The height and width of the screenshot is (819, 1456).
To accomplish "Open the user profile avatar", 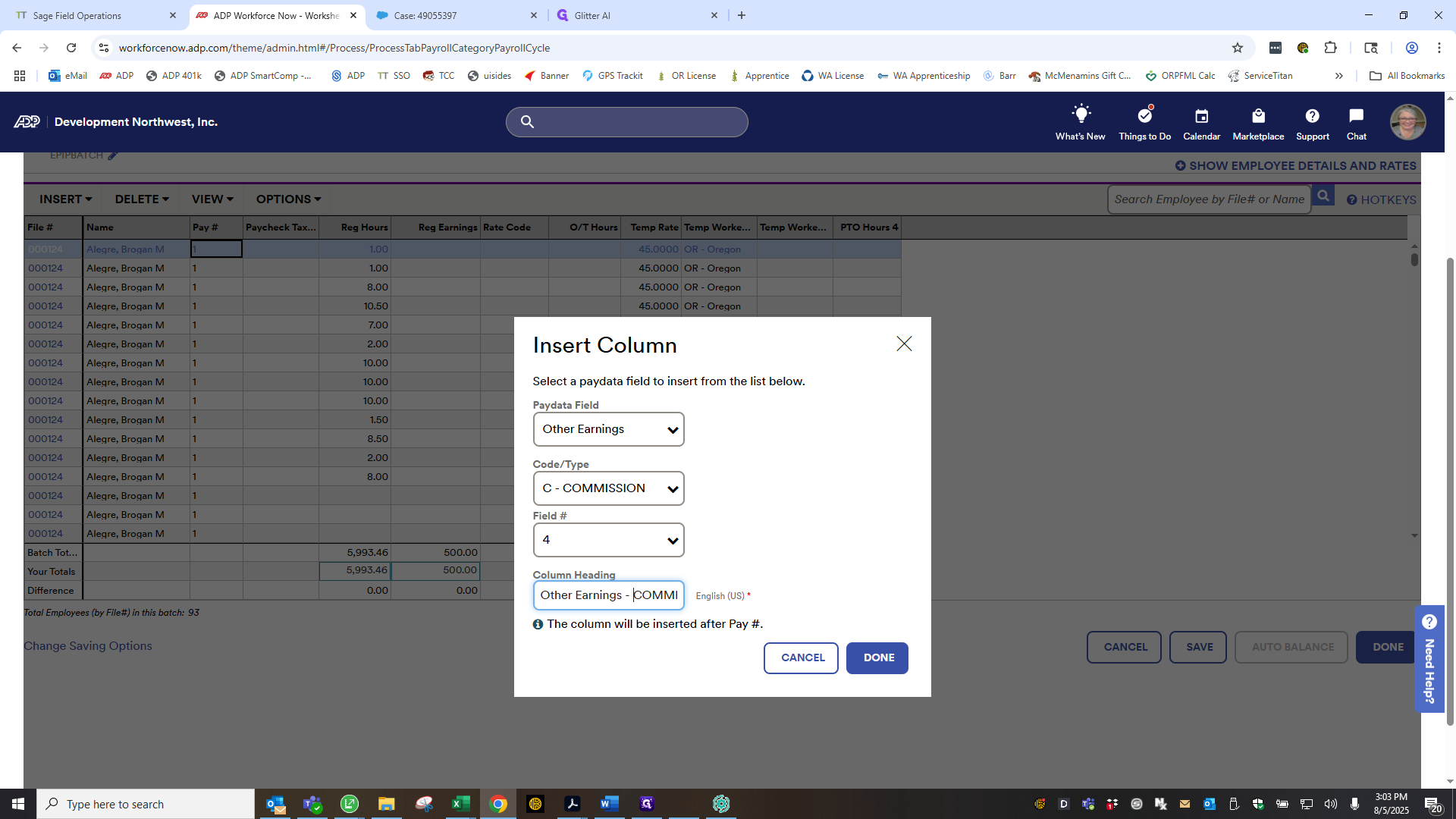I will coord(1407,122).
